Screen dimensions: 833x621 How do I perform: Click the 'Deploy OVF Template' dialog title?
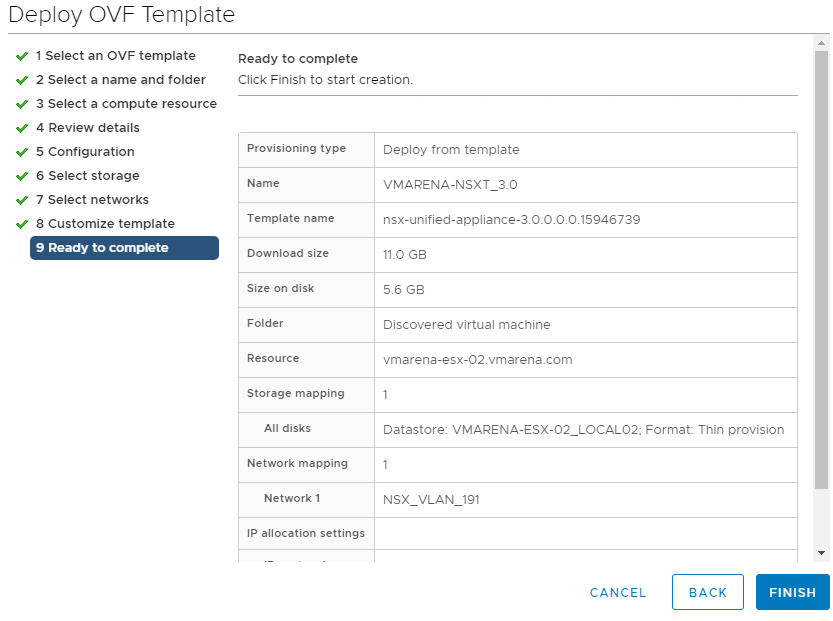(121, 15)
